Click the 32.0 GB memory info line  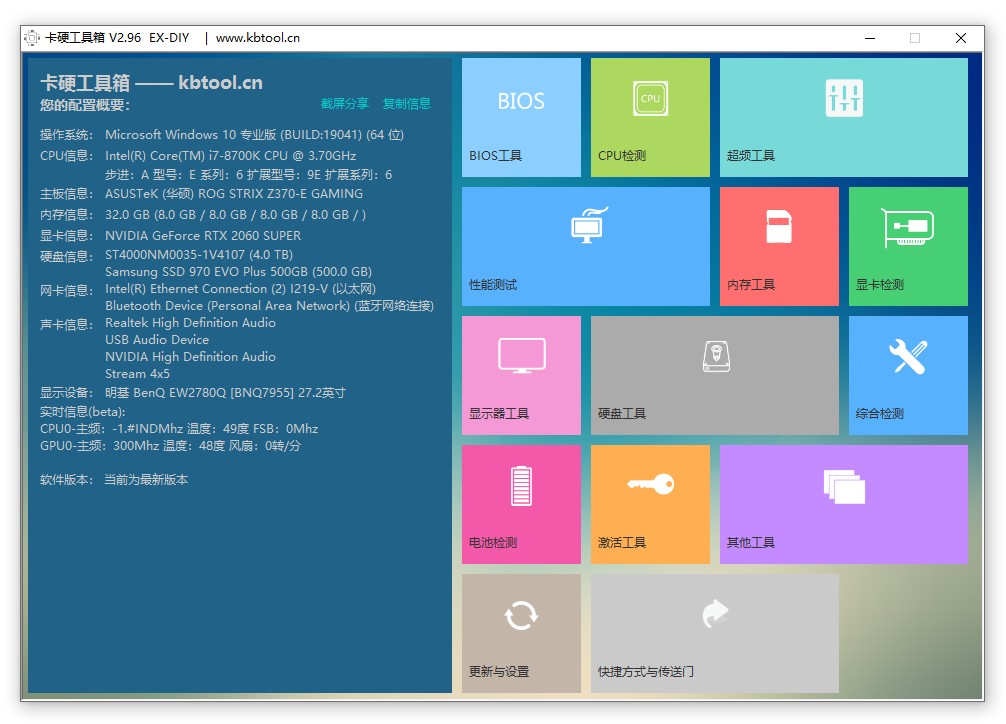tap(235, 214)
